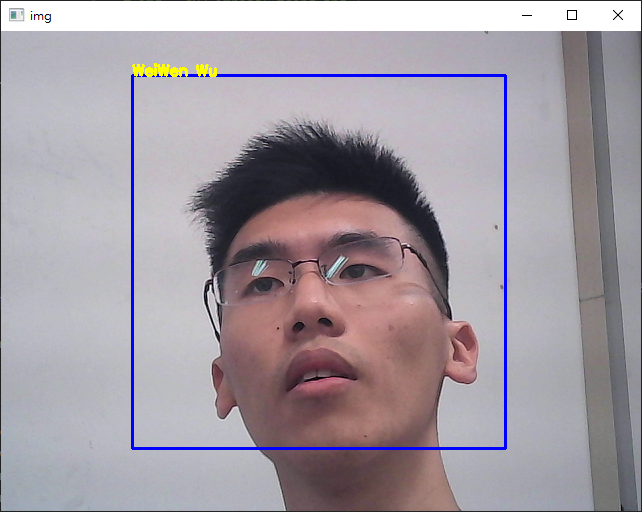The width and height of the screenshot is (642, 512).
Task: Click the glare on the left lens
Action: [260, 268]
